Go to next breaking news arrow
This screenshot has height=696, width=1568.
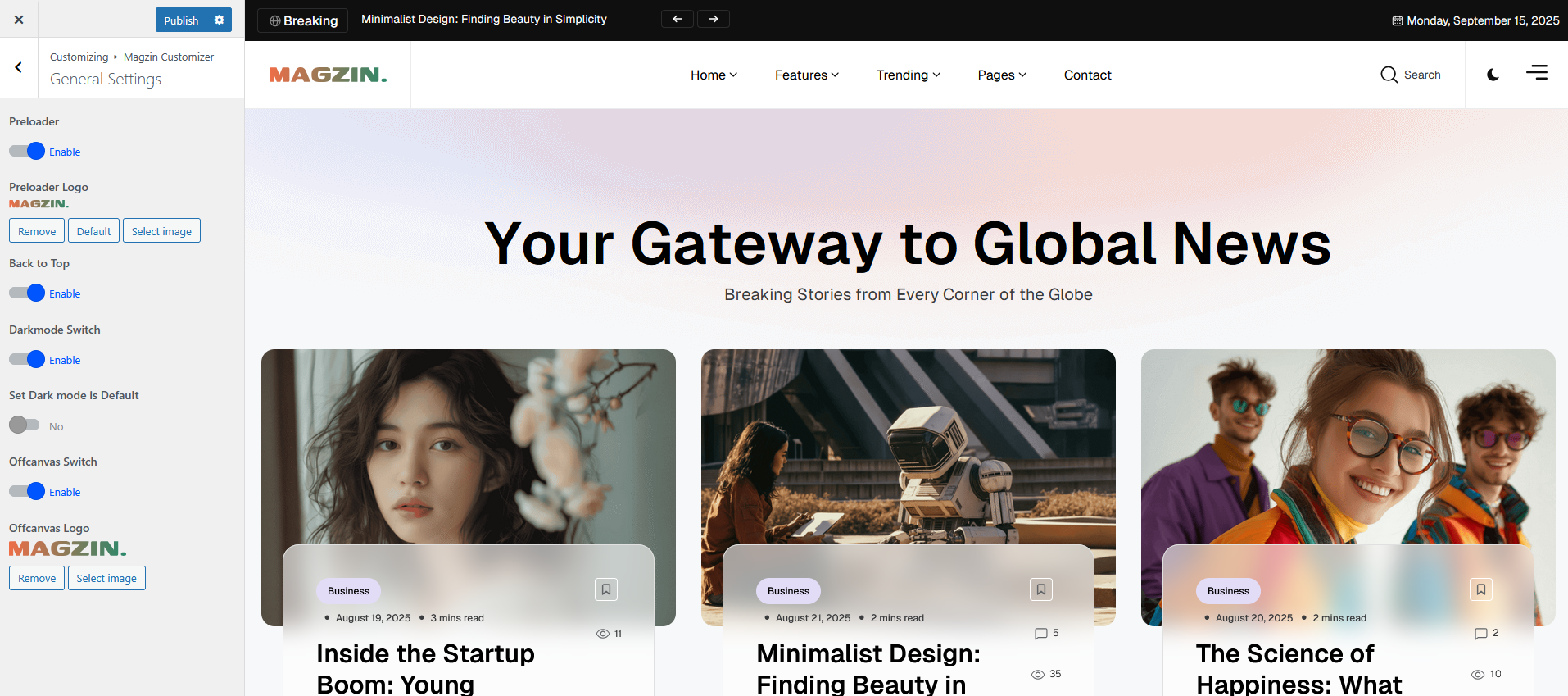[714, 19]
